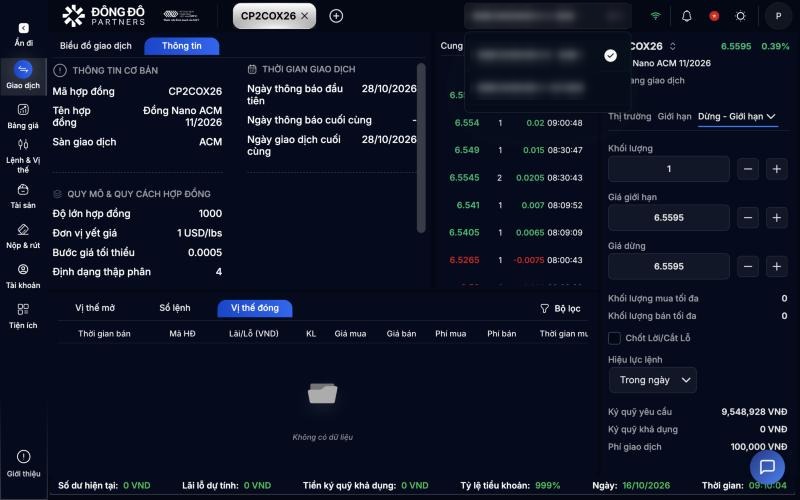Screen dimensions: 800x500
Task: Open Tiện ích utilities section
Action: pos(23,316)
